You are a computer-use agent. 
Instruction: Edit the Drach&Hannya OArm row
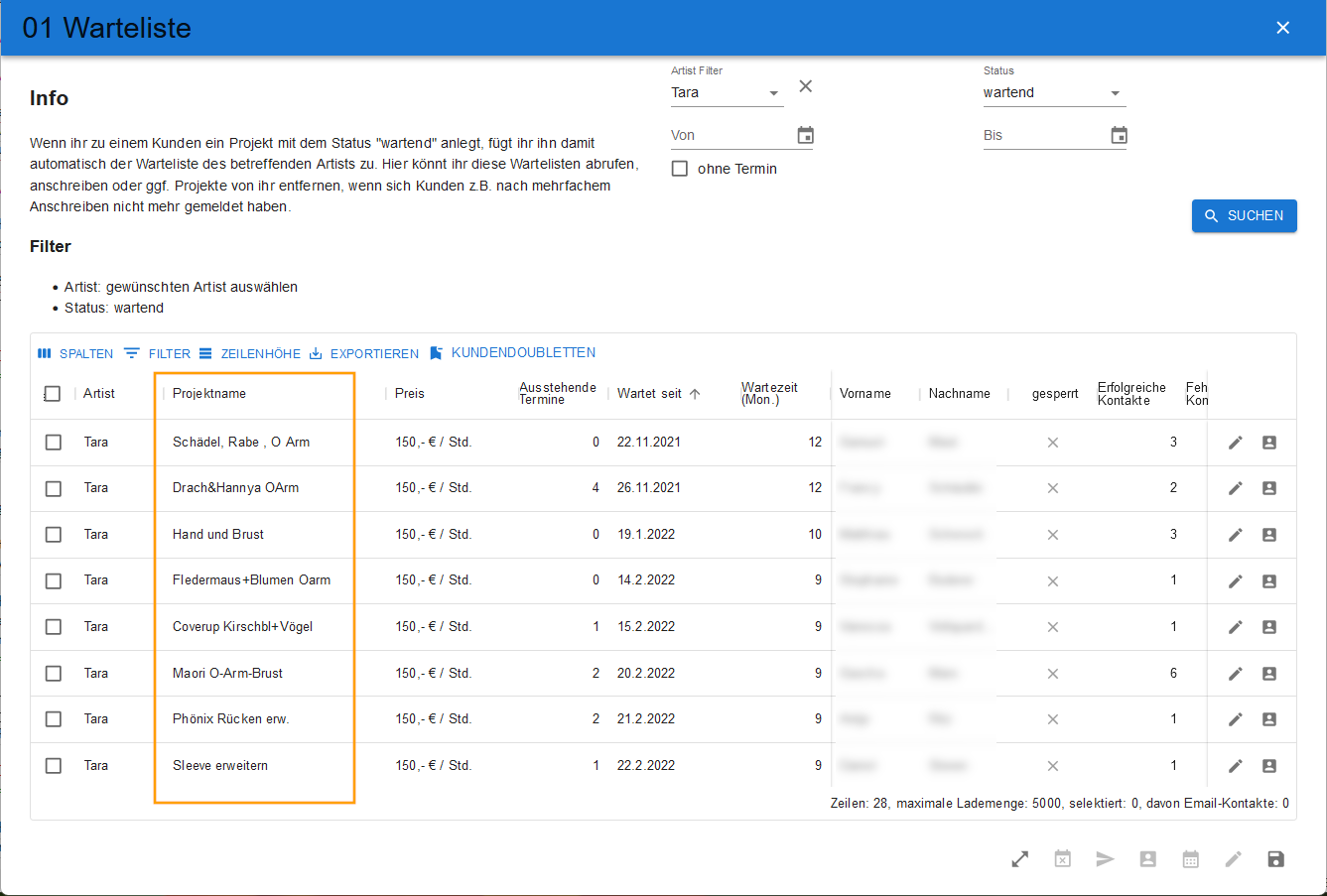(x=1236, y=488)
